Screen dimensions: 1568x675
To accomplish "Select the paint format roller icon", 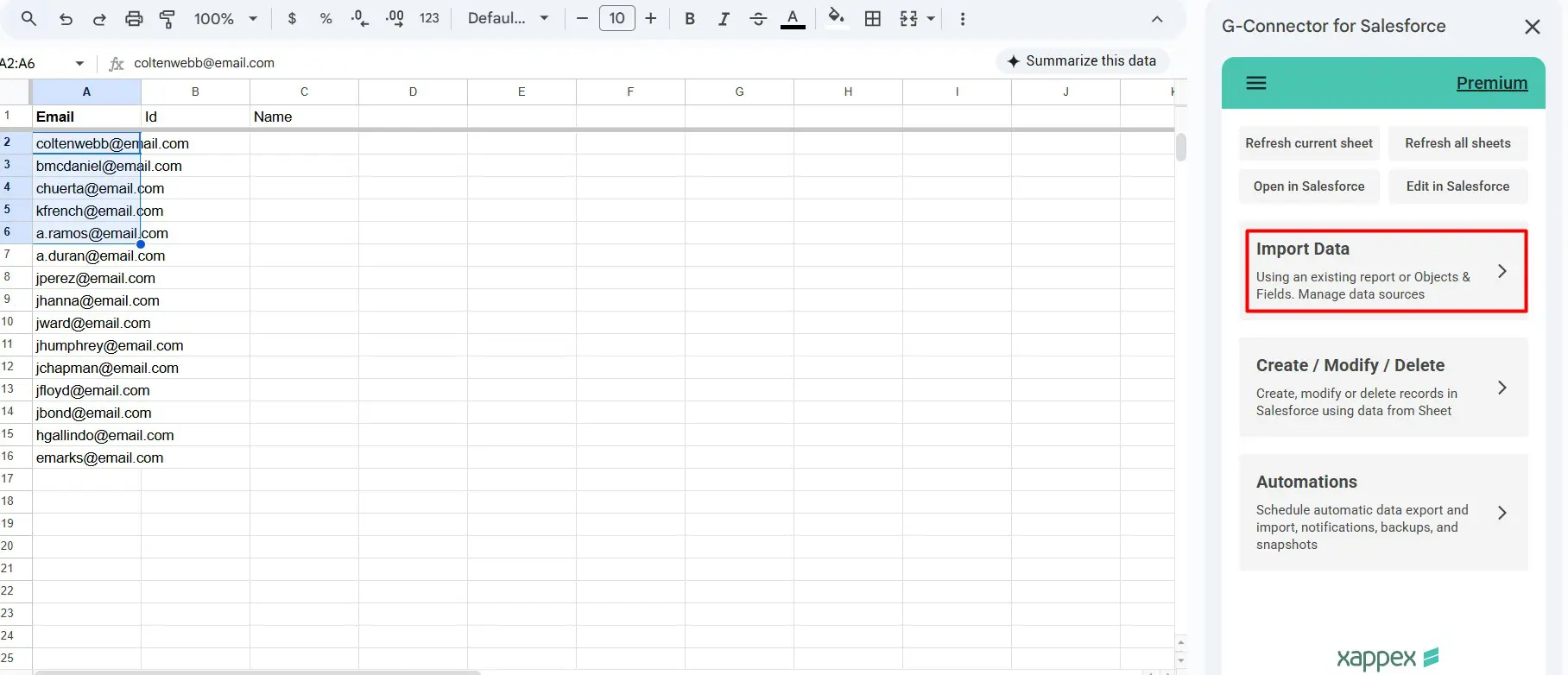I will (x=168, y=18).
